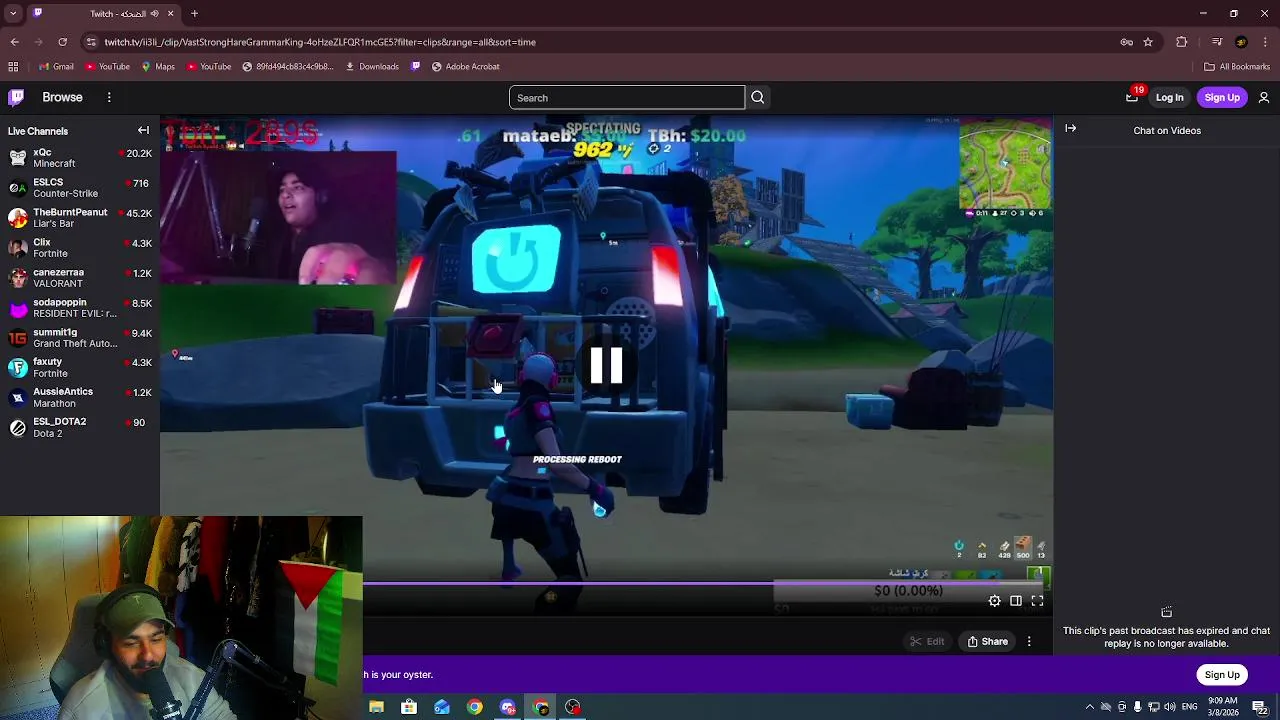1280x720 pixels.
Task: Open a new browser tab
Action: coord(194,13)
